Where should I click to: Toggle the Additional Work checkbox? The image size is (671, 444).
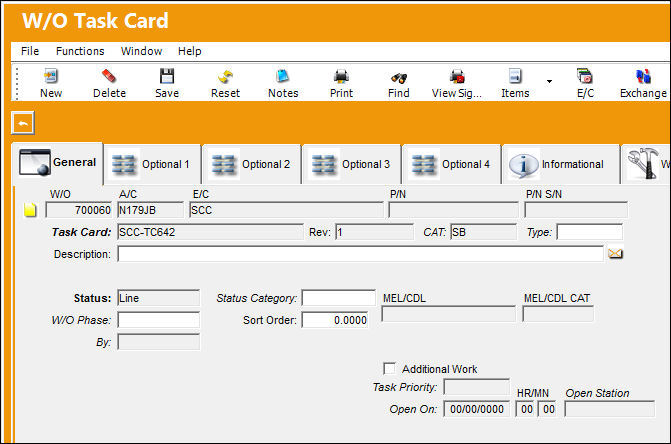coord(389,368)
